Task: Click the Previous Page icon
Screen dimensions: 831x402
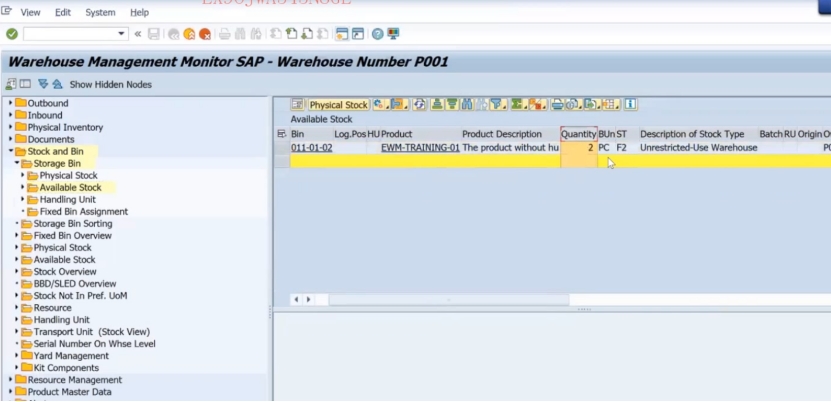Action: click(x=291, y=34)
